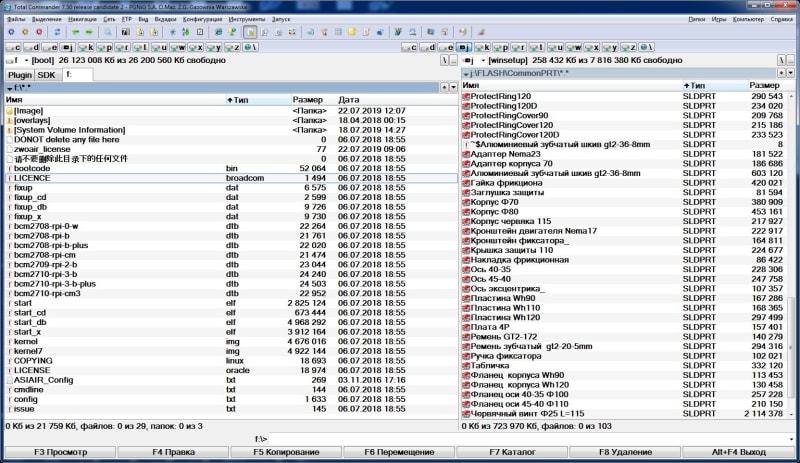Open the Справка menu
Screen dimensions: 800x463
coord(782,19)
